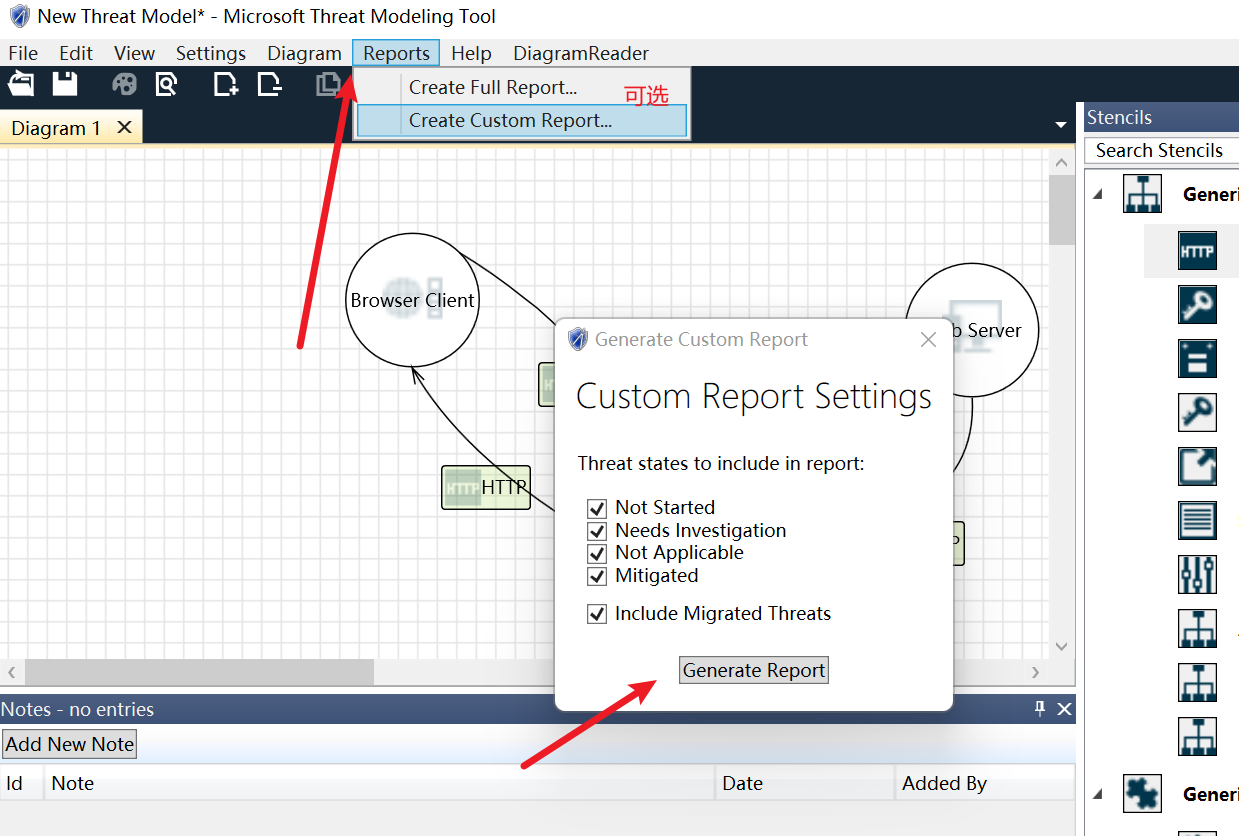The height and width of the screenshot is (836, 1239).
Task: Click the canvas scroll right arrow
Action: click(x=1036, y=672)
